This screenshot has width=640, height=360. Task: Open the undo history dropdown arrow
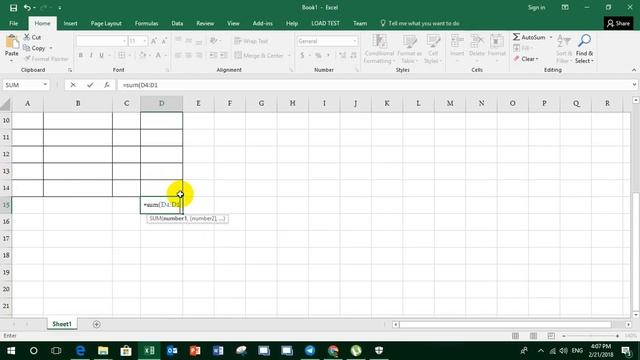pos(34,8)
